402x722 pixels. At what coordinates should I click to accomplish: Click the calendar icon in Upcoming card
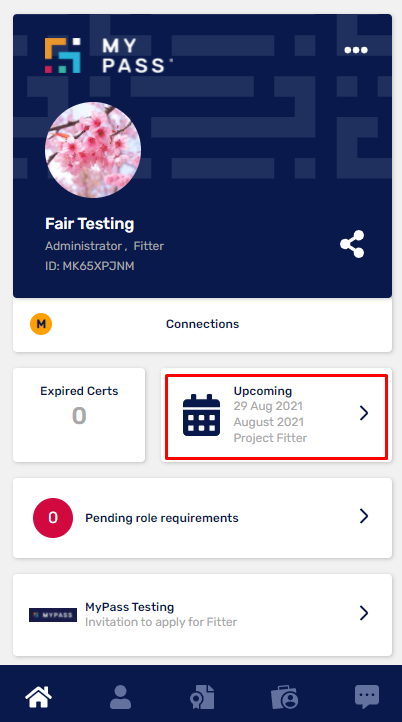point(202,415)
